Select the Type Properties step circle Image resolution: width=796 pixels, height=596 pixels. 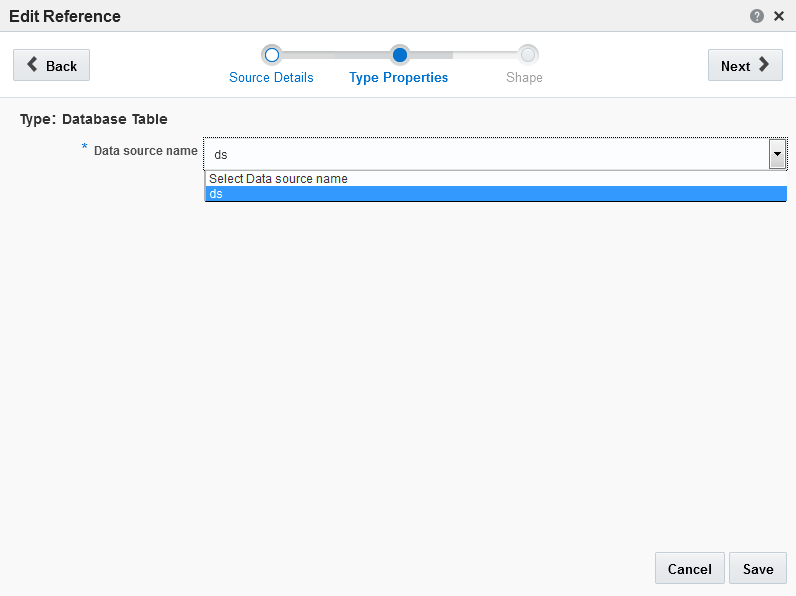point(400,55)
